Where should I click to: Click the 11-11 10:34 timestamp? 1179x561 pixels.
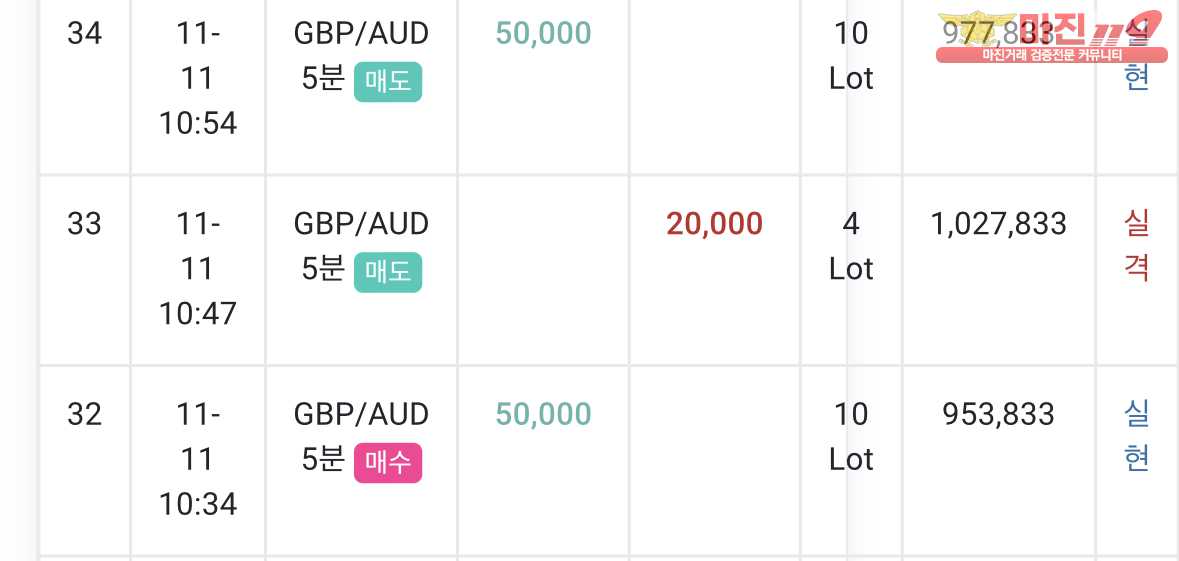point(198,459)
